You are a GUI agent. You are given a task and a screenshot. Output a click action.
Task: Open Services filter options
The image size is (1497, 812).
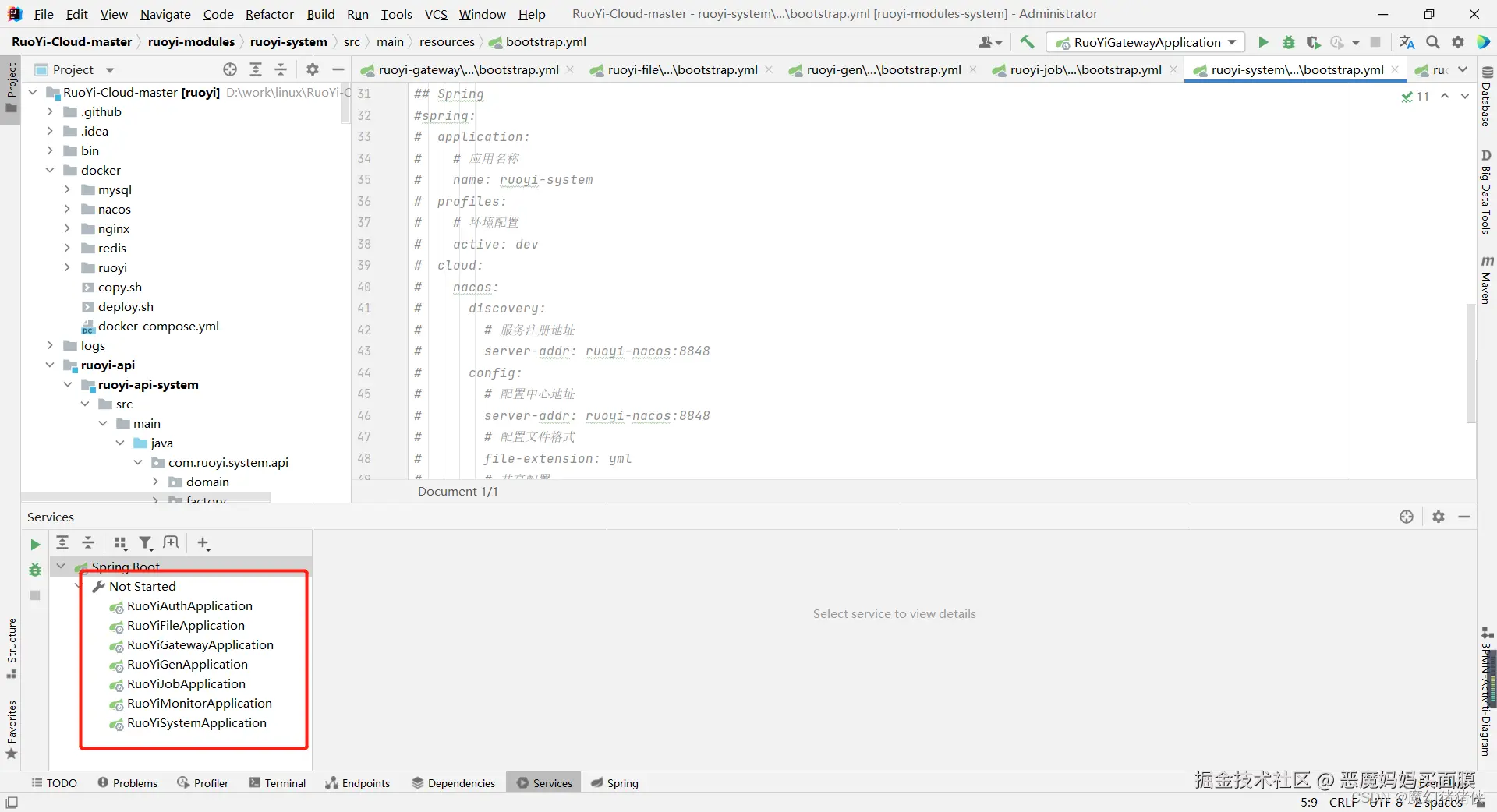(x=146, y=543)
